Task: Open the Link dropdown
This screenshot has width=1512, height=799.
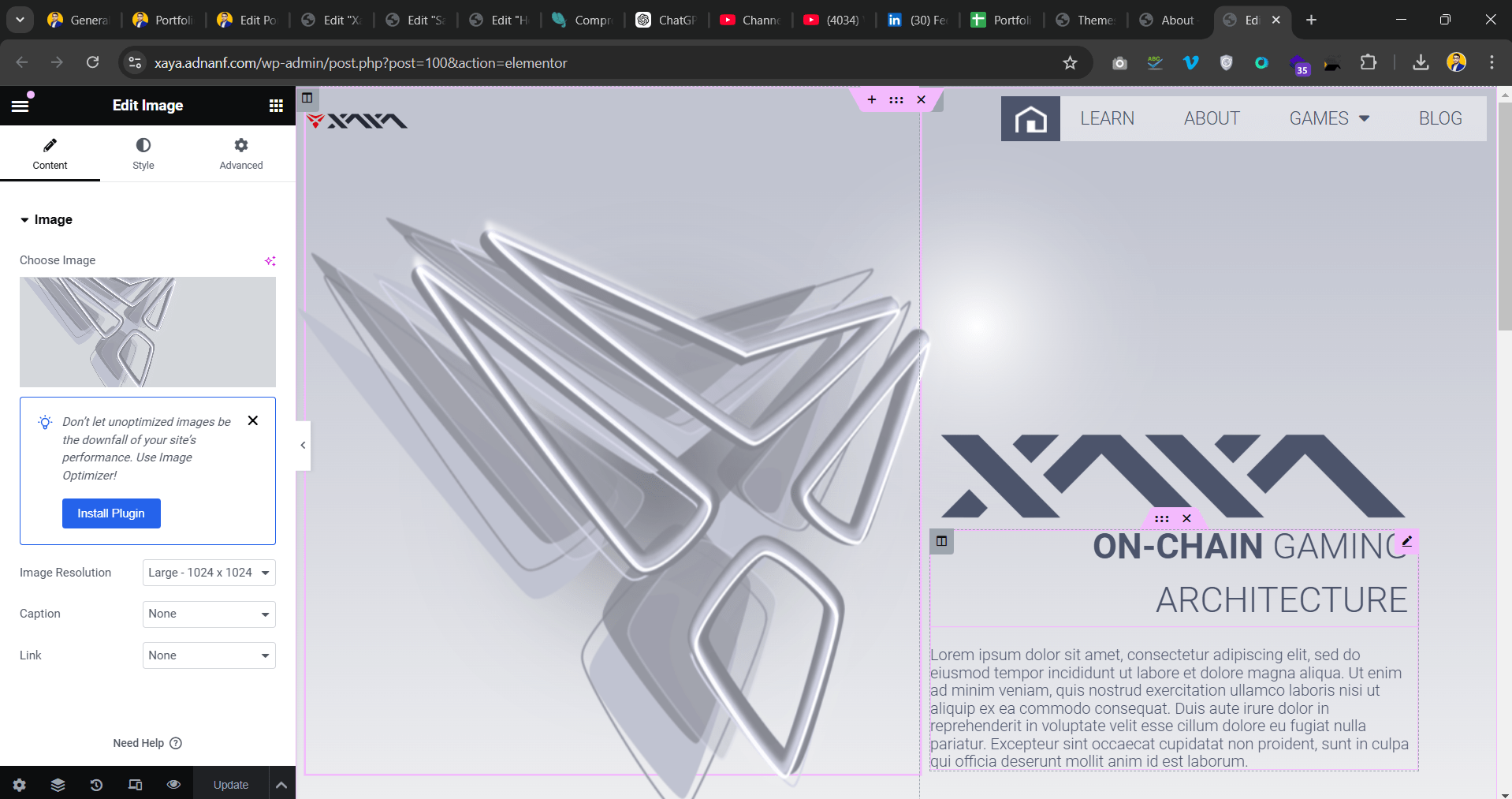Action: pos(209,655)
